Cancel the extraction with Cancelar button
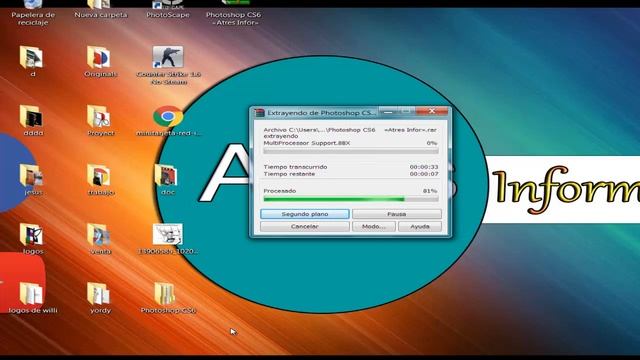 pos(304,226)
